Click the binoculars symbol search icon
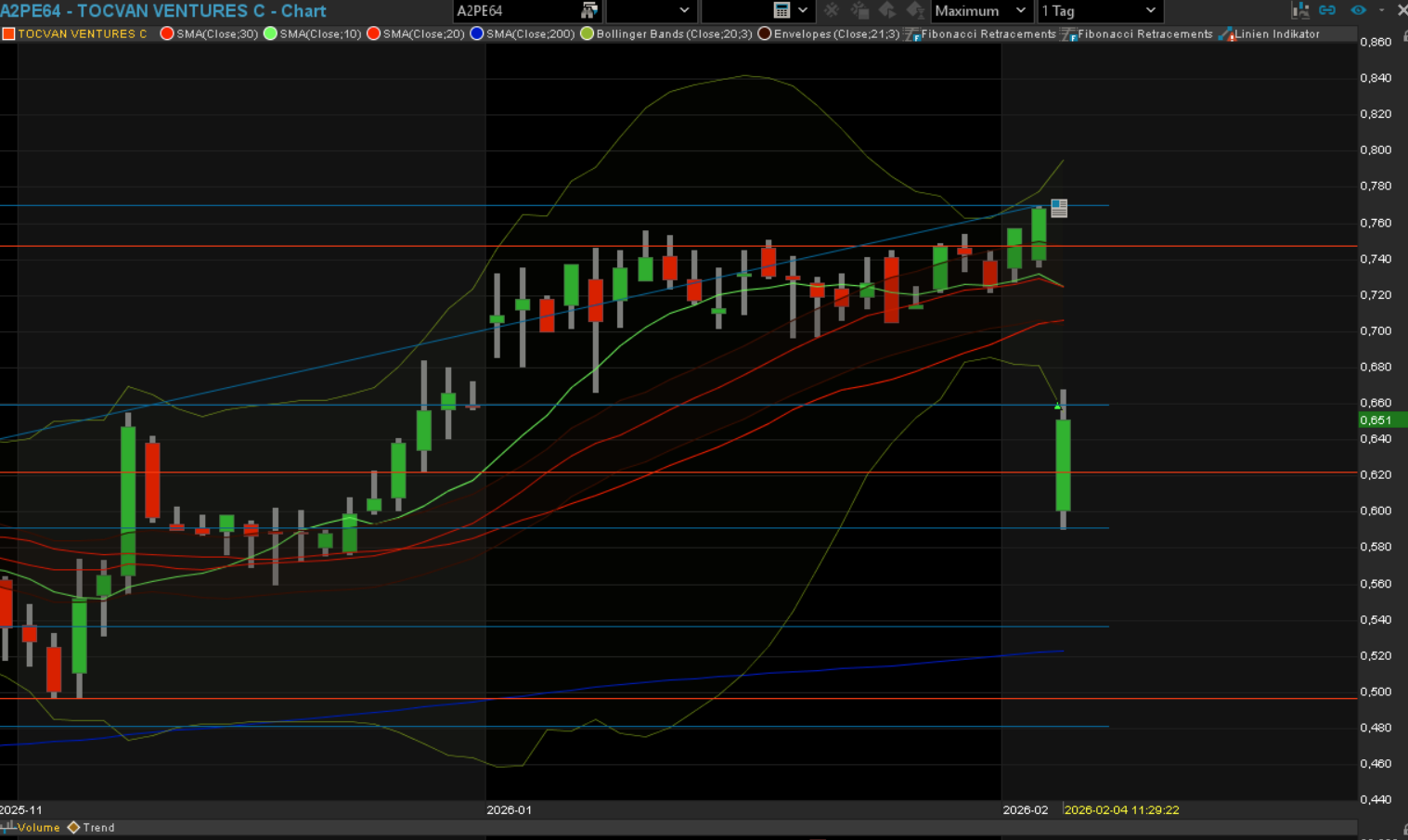This screenshot has width=1408, height=840. click(x=588, y=10)
